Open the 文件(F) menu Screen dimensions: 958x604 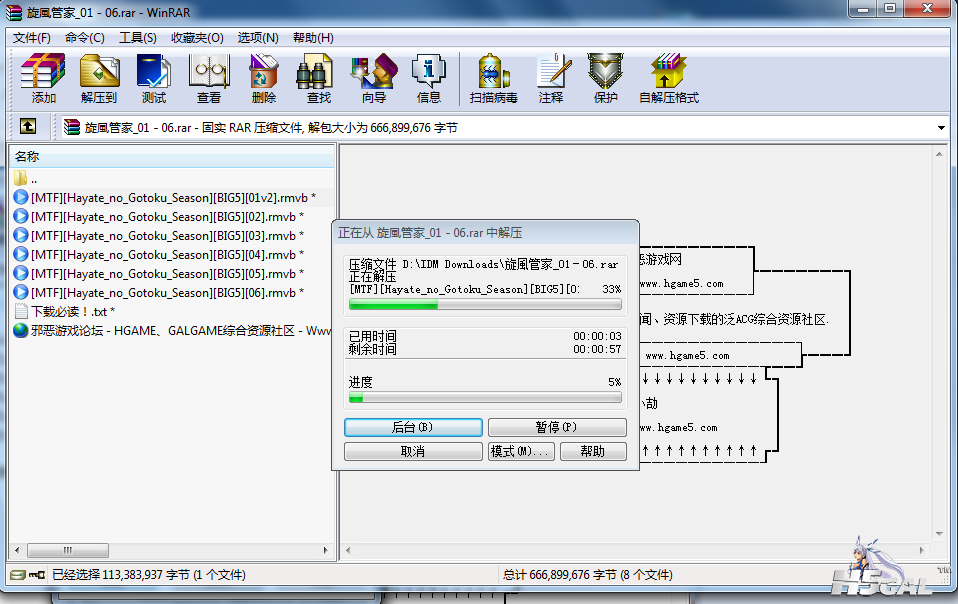pos(32,38)
